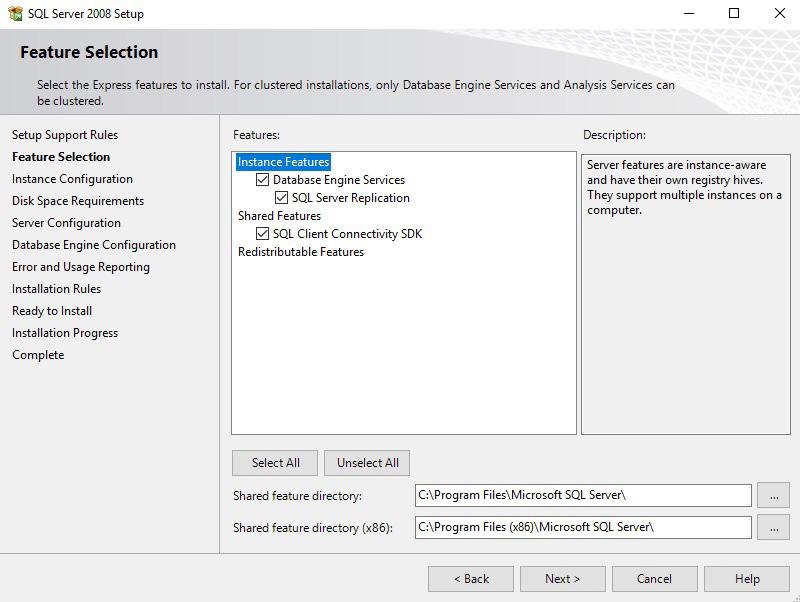Edit the Shared feature directory (x86) field
This screenshot has height=602, width=800.
pyautogui.click(x=583, y=528)
